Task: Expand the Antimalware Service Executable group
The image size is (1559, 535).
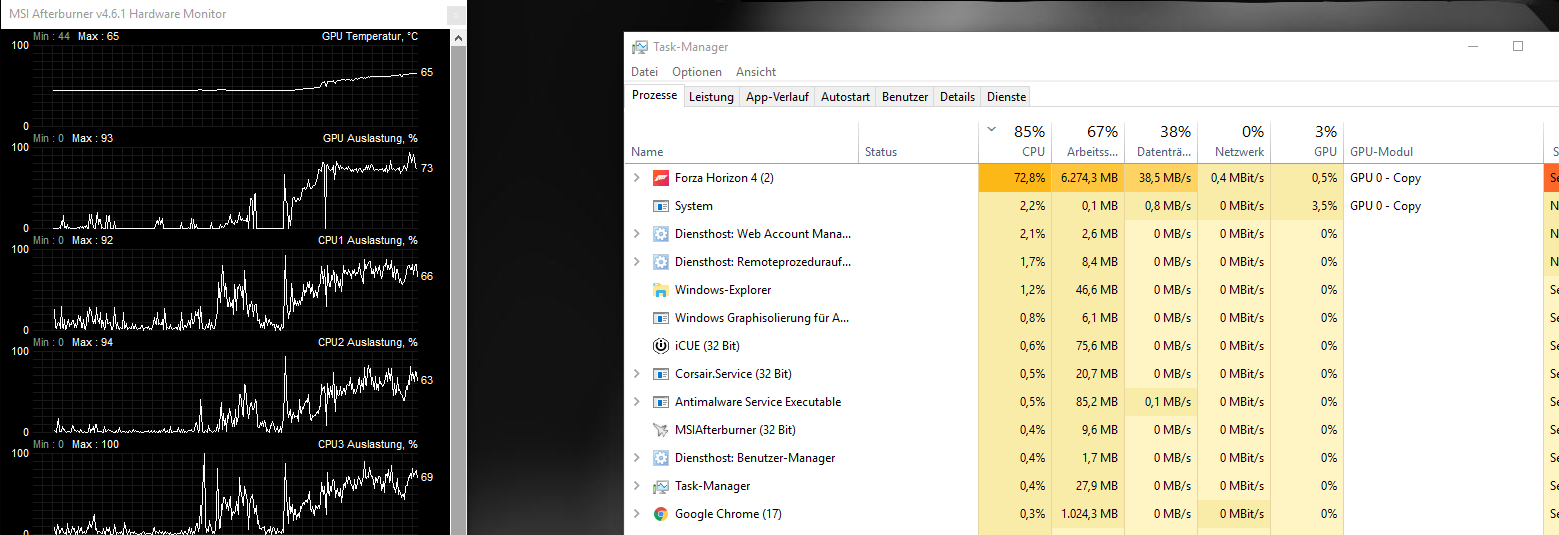Action: click(x=637, y=402)
